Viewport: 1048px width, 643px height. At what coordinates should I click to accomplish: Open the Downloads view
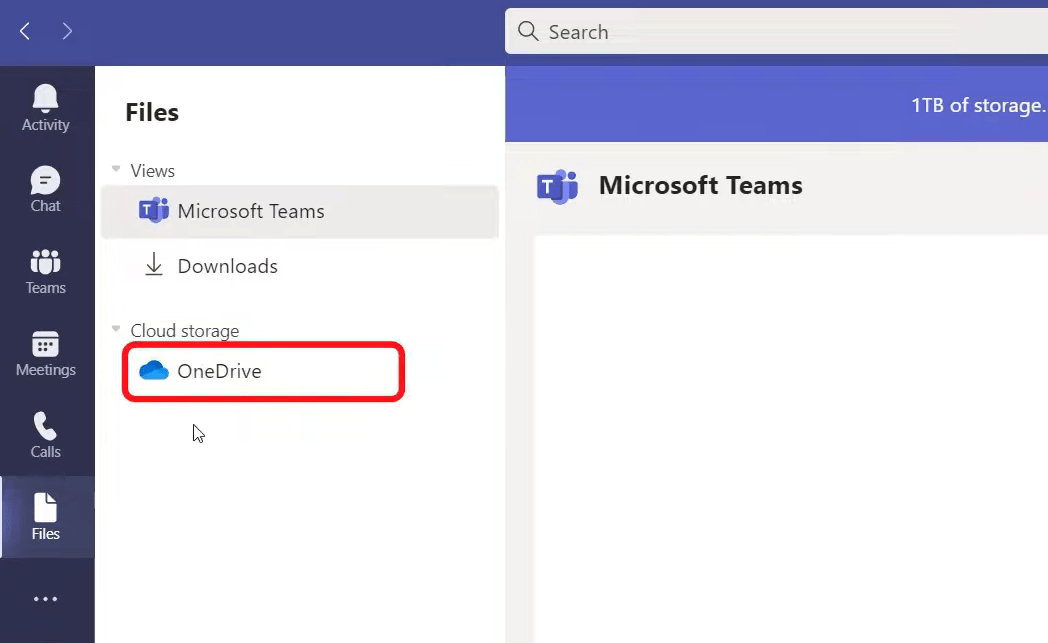(x=299, y=266)
